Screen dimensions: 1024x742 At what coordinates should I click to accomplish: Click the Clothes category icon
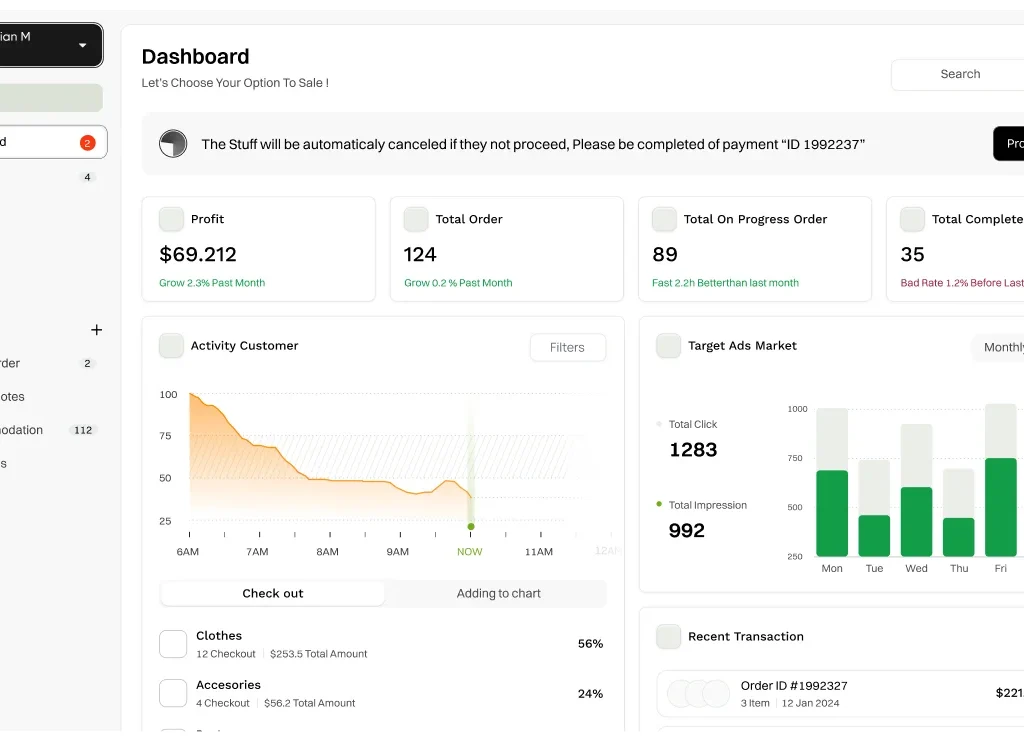click(x=173, y=644)
